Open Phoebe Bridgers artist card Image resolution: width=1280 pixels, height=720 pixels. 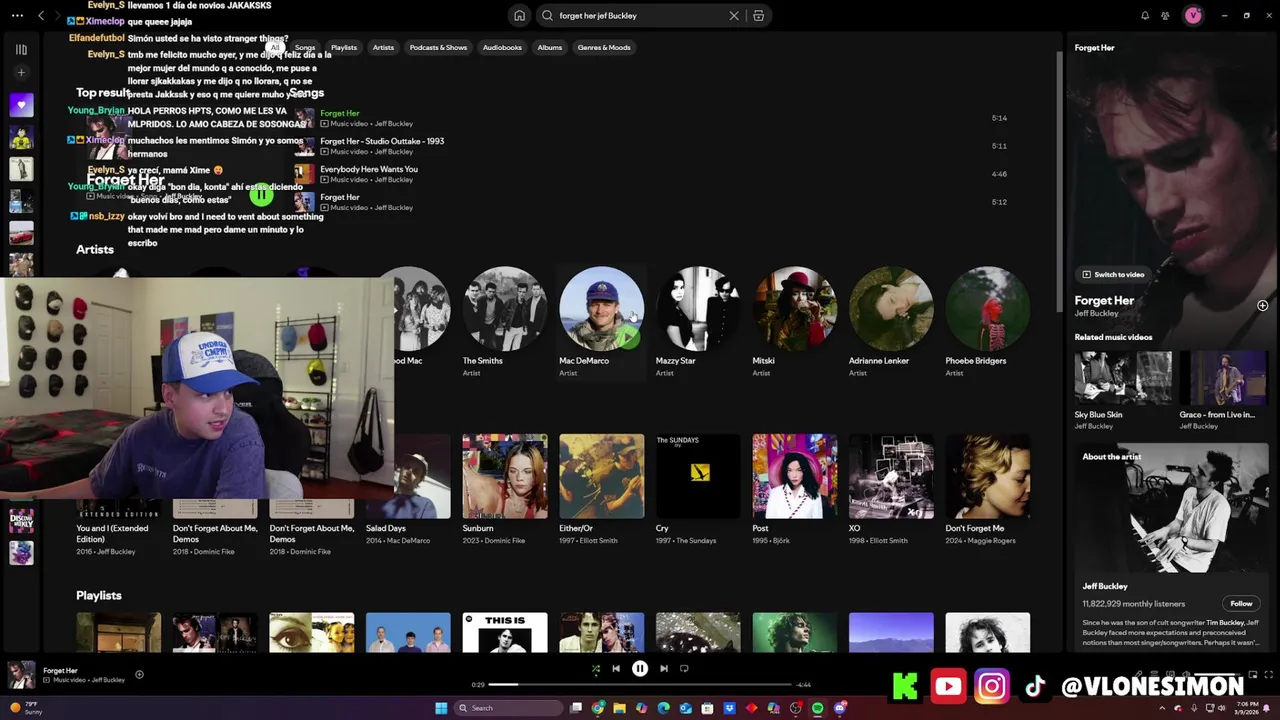[x=988, y=322]
